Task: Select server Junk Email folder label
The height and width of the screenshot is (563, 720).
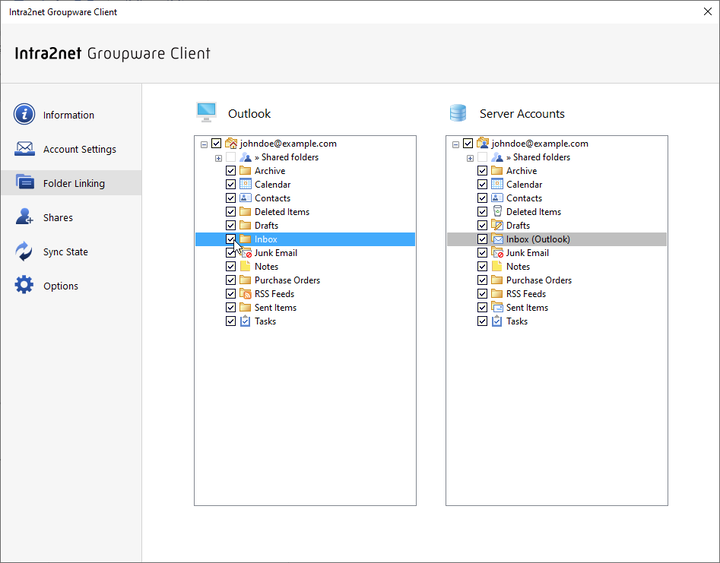Action: click(527, 253)
